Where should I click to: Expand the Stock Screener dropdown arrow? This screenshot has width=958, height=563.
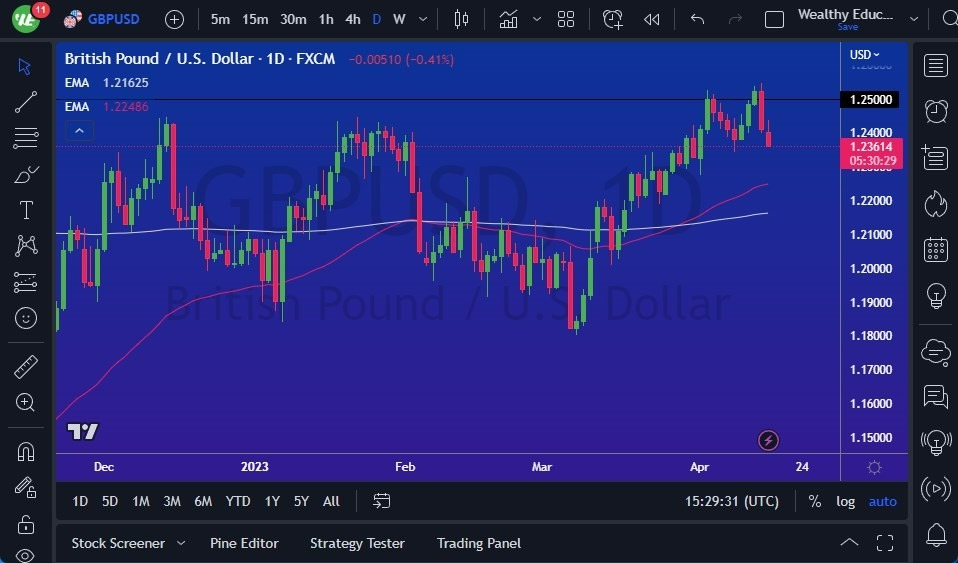(x=181, y=543)
